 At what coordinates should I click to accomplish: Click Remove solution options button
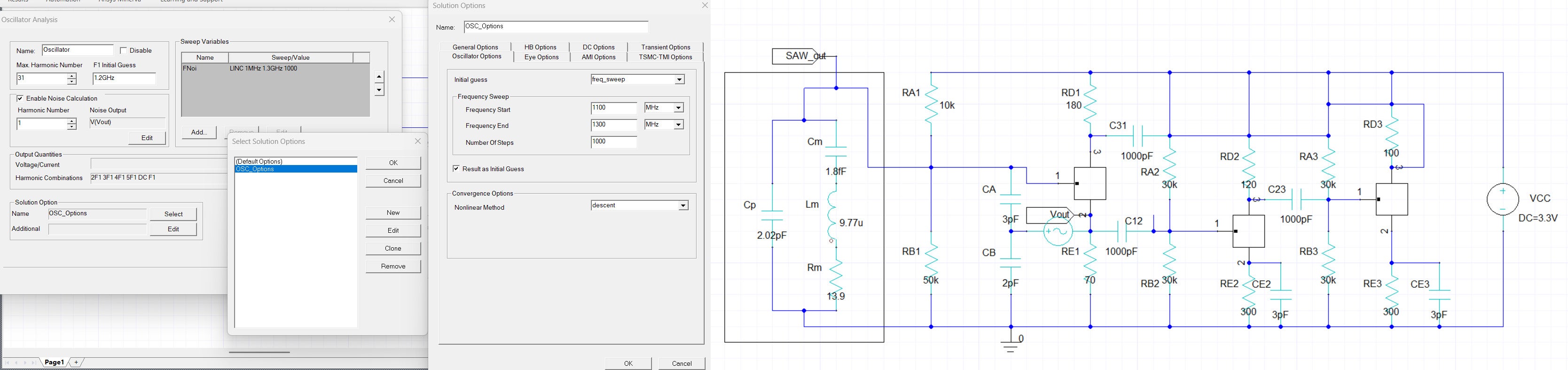[393, 267]
